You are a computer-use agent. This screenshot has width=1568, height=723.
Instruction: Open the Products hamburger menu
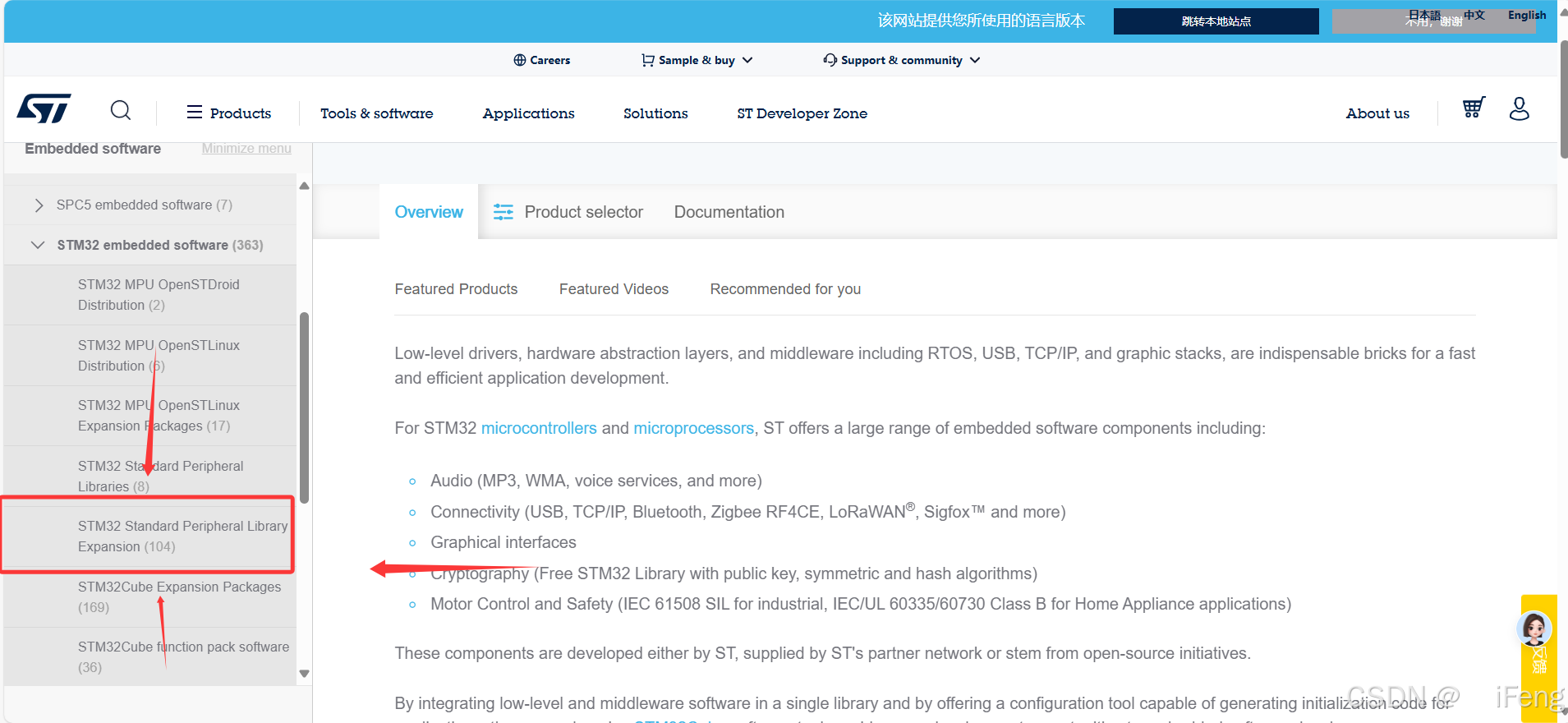[x=228, y=113]
